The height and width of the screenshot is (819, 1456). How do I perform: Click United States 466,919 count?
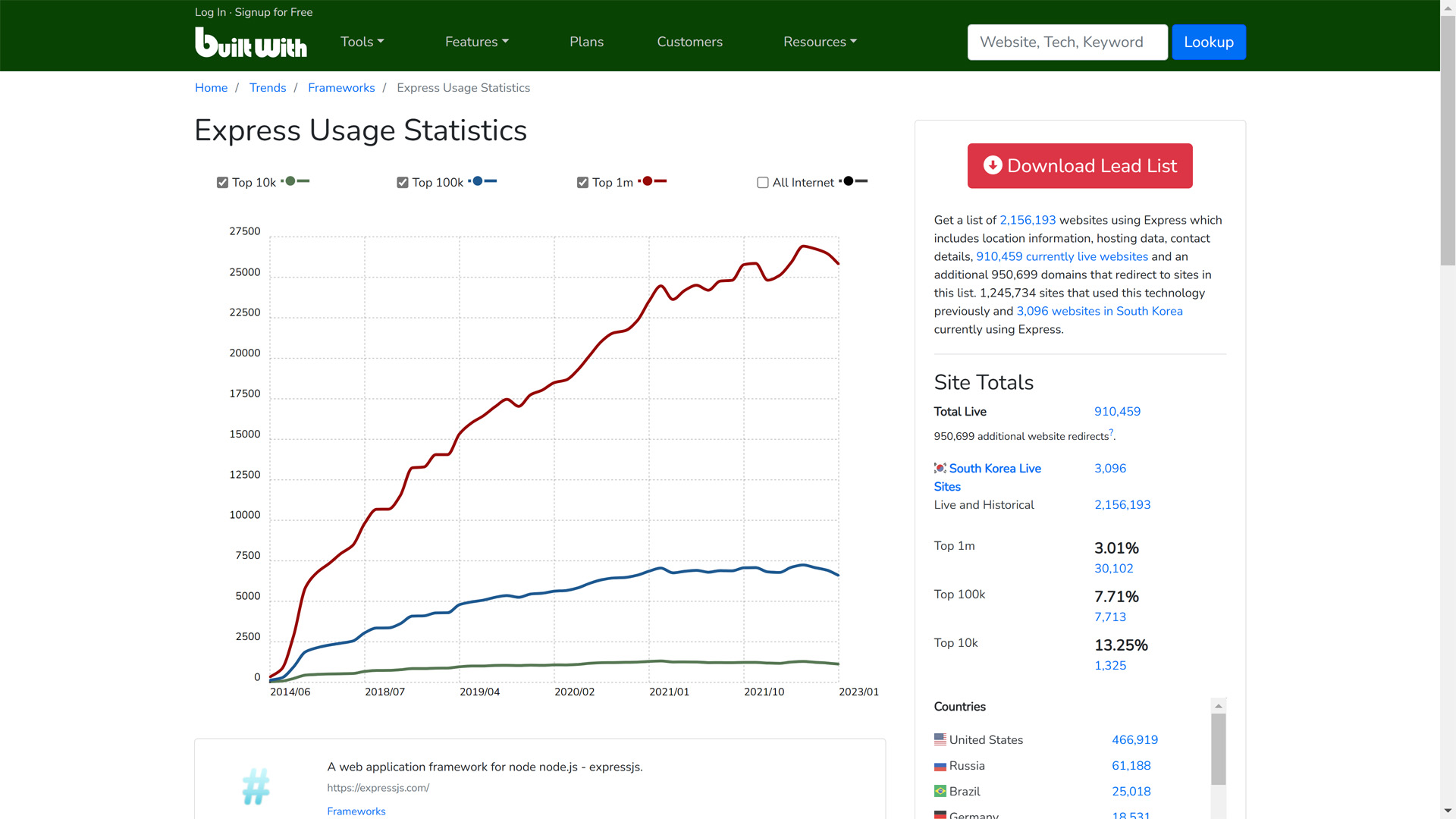pos(1134,740)
